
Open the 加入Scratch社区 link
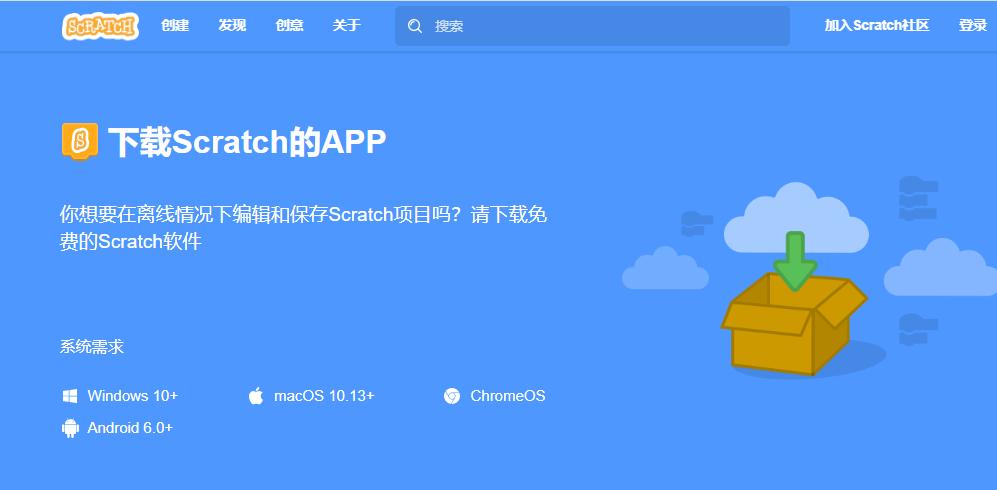[877, 26]
